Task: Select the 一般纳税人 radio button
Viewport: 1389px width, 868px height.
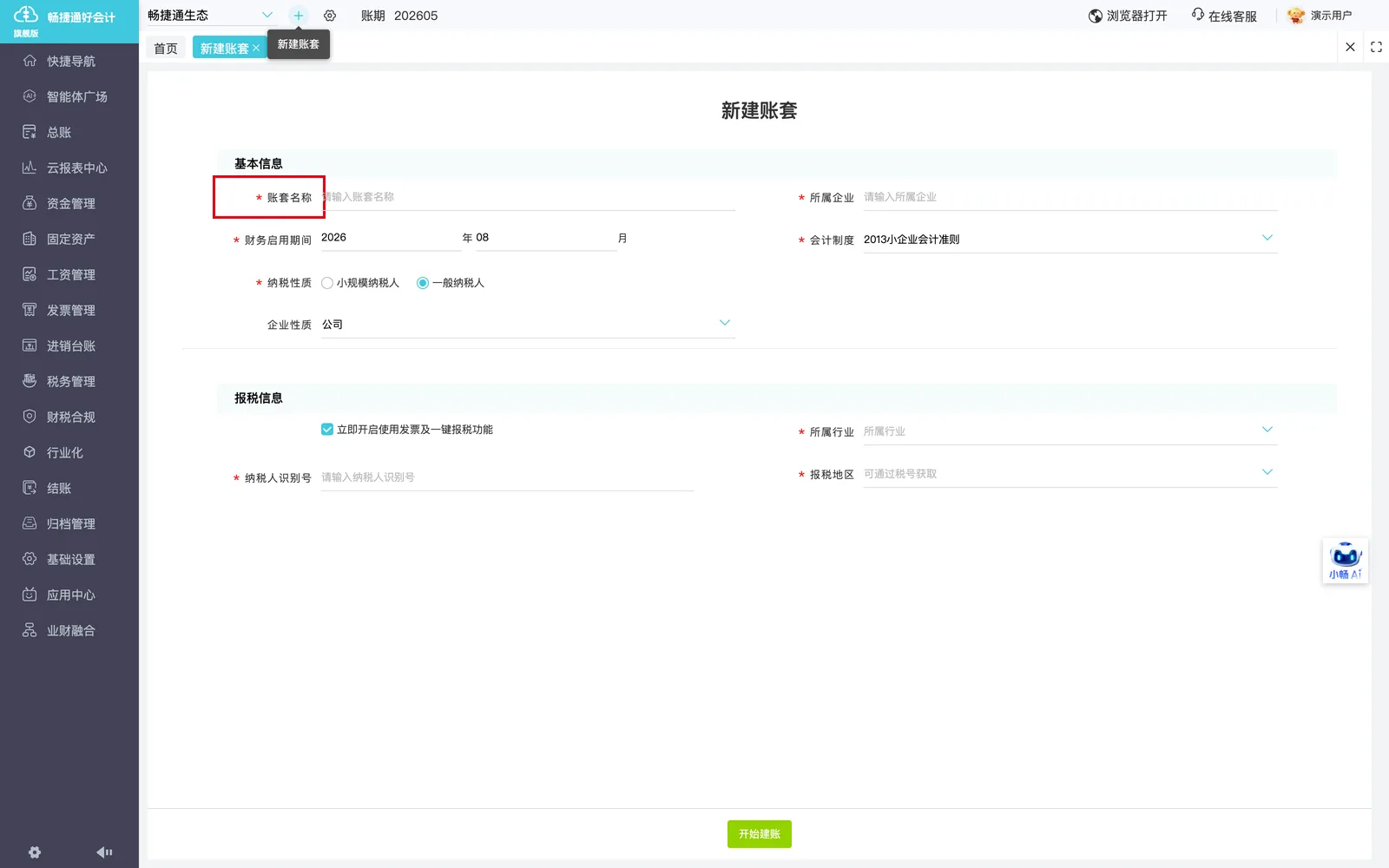Action: pyautogui.click(x=423, y=283)
